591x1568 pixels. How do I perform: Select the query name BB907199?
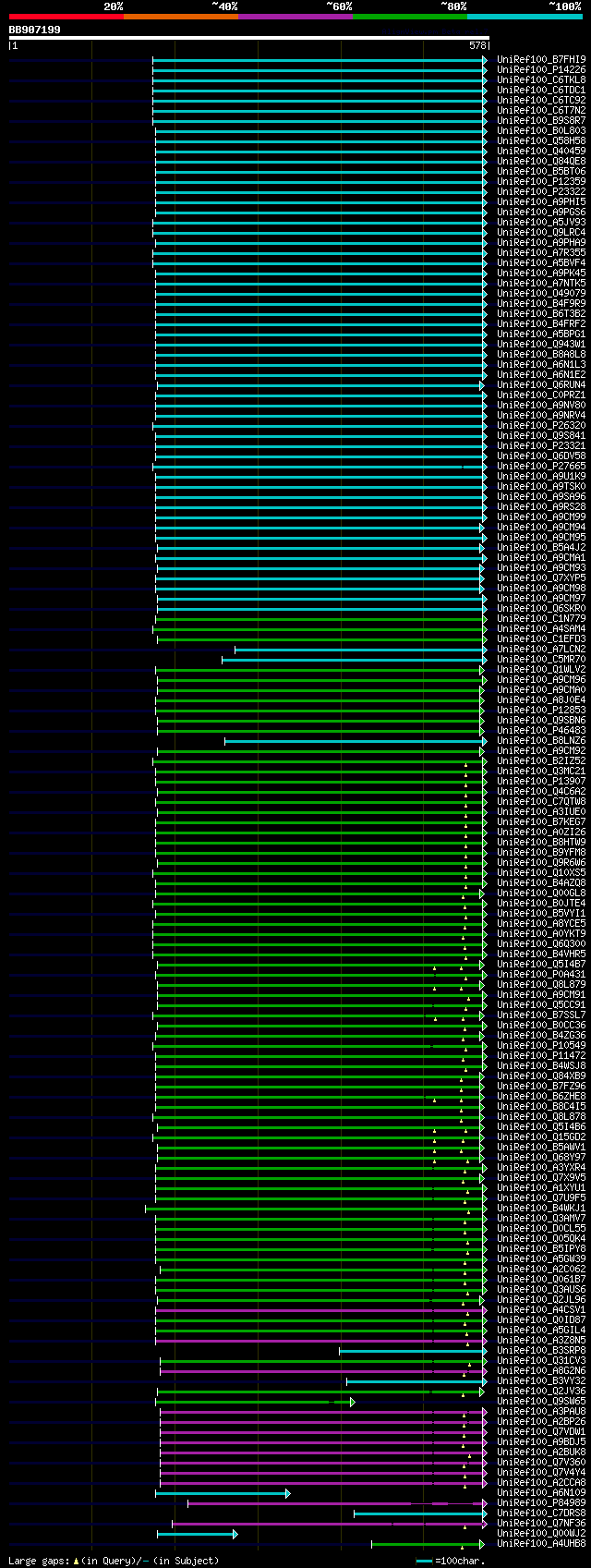click(x=34, y=30)
